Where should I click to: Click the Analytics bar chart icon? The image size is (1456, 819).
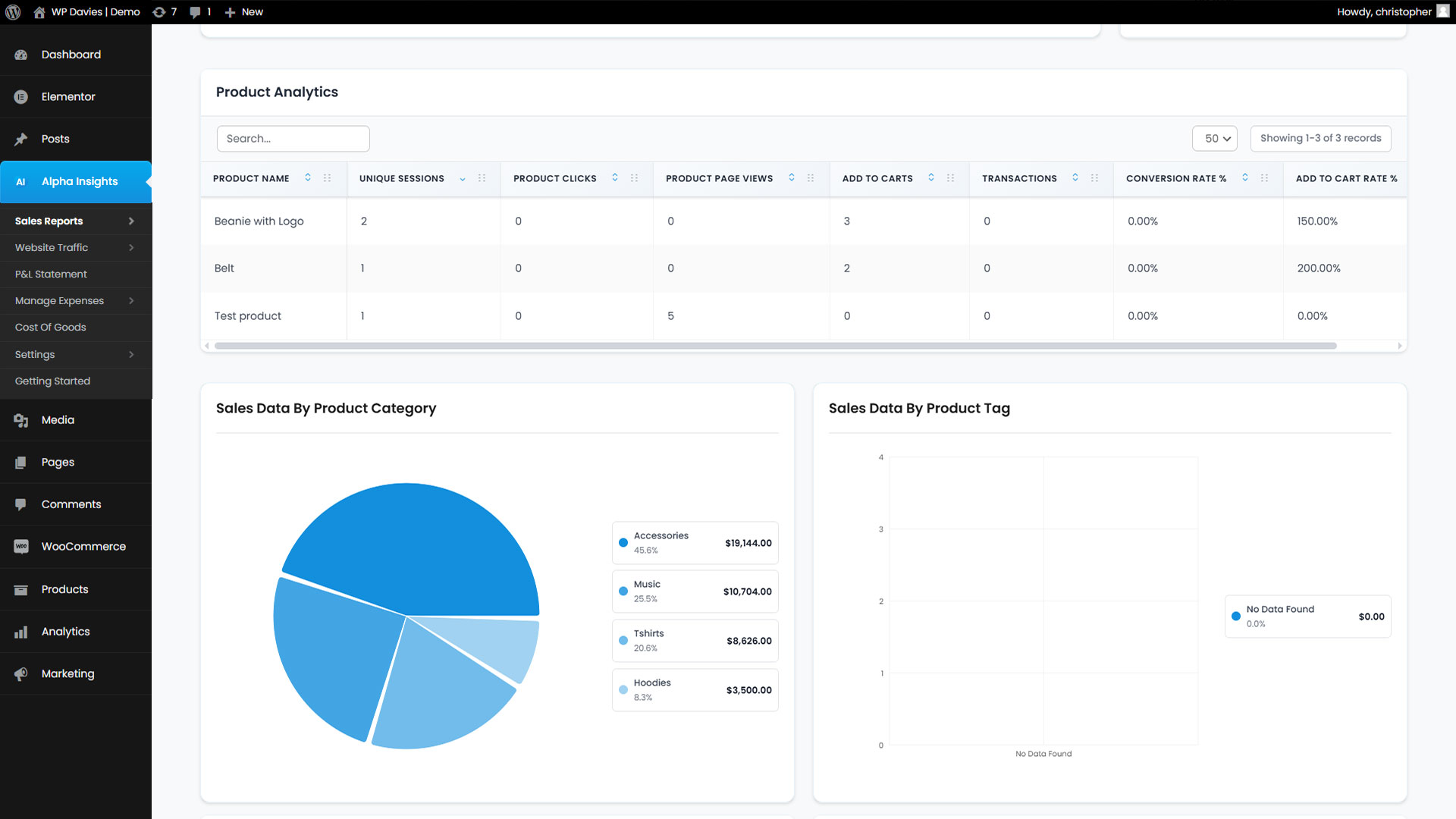click(21, 632)
